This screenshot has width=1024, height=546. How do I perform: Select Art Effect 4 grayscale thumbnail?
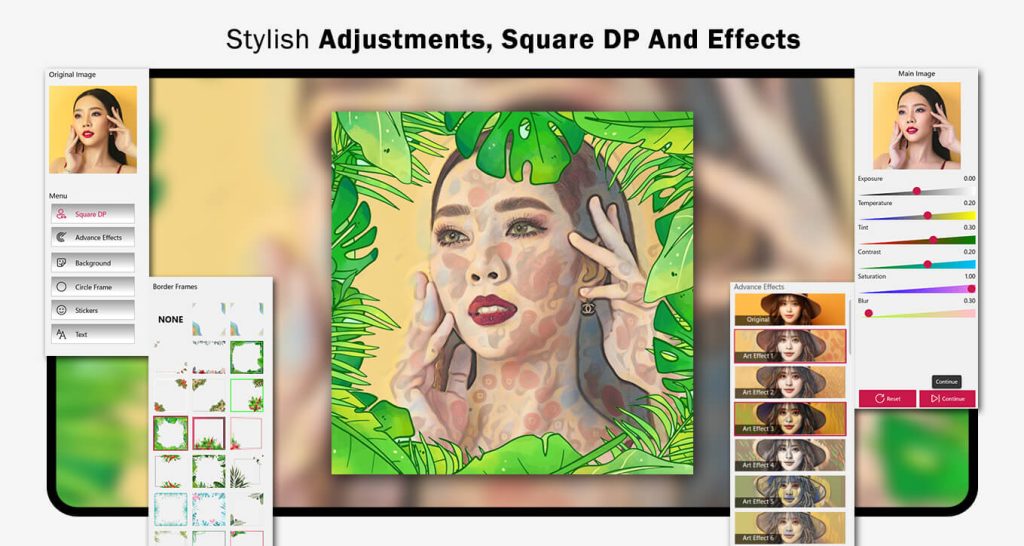(x=790, y=455)
